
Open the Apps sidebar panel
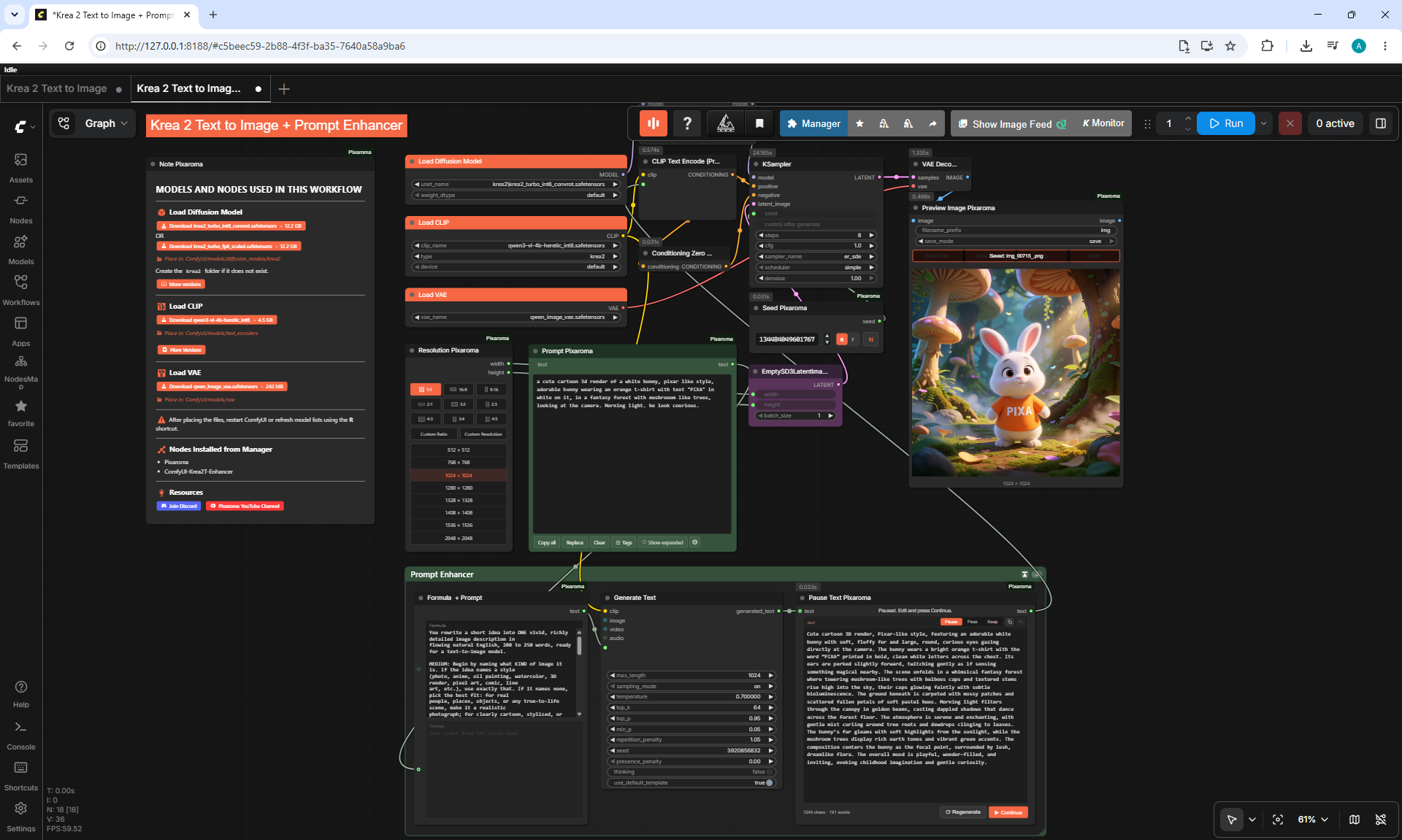point(20,331)
